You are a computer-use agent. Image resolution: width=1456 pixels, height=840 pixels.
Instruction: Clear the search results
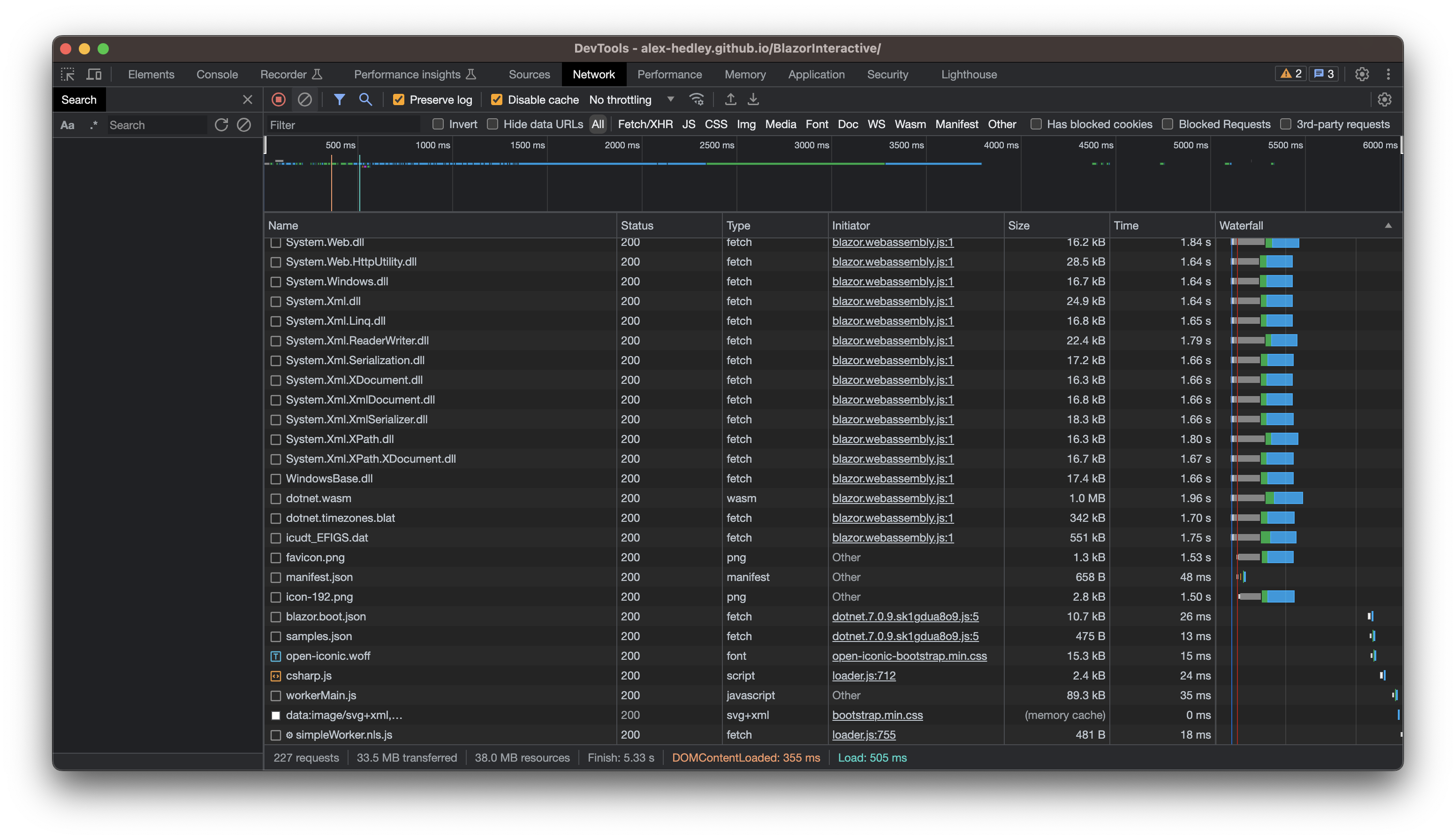(x=244, y=125)
